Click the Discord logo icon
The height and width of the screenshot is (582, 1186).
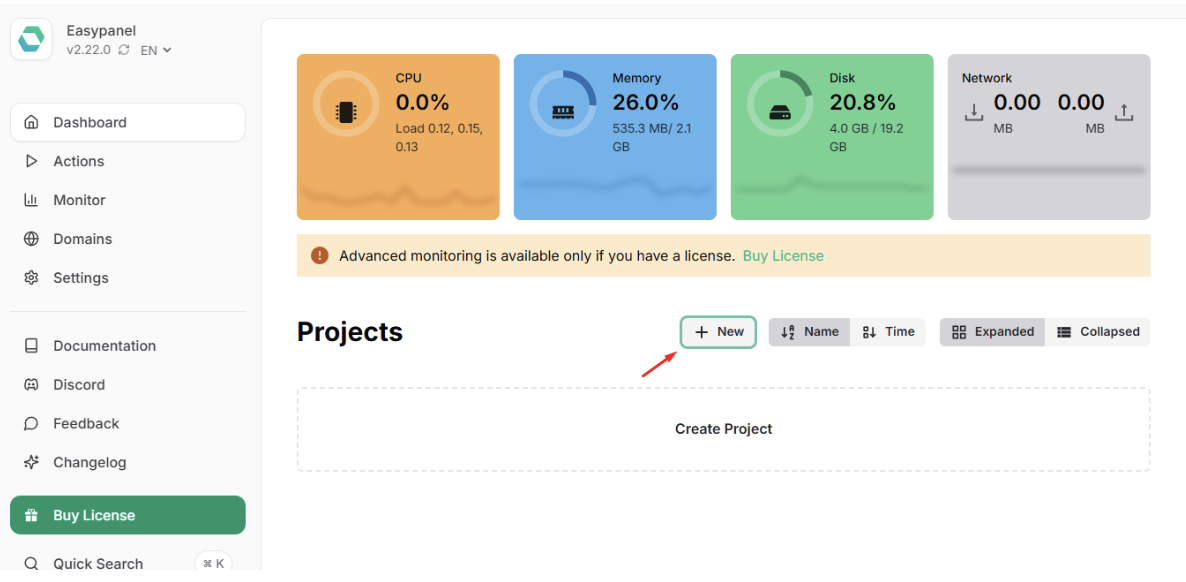[x=31, y=384]
